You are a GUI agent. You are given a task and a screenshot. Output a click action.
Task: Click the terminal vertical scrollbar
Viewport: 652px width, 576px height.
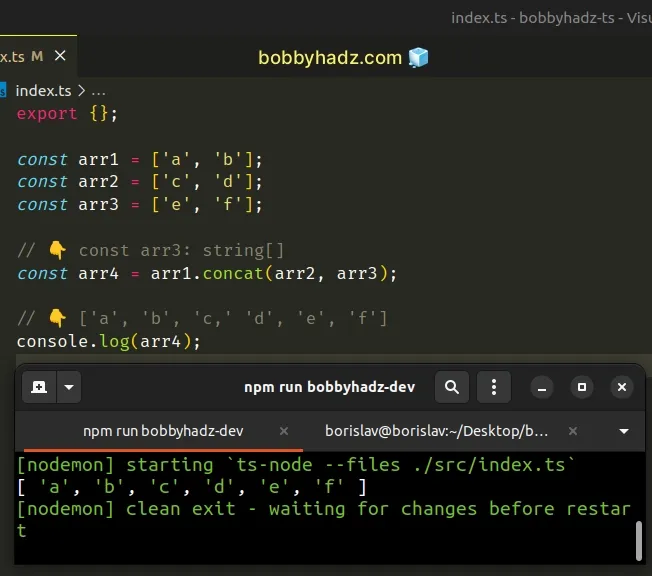639,541
